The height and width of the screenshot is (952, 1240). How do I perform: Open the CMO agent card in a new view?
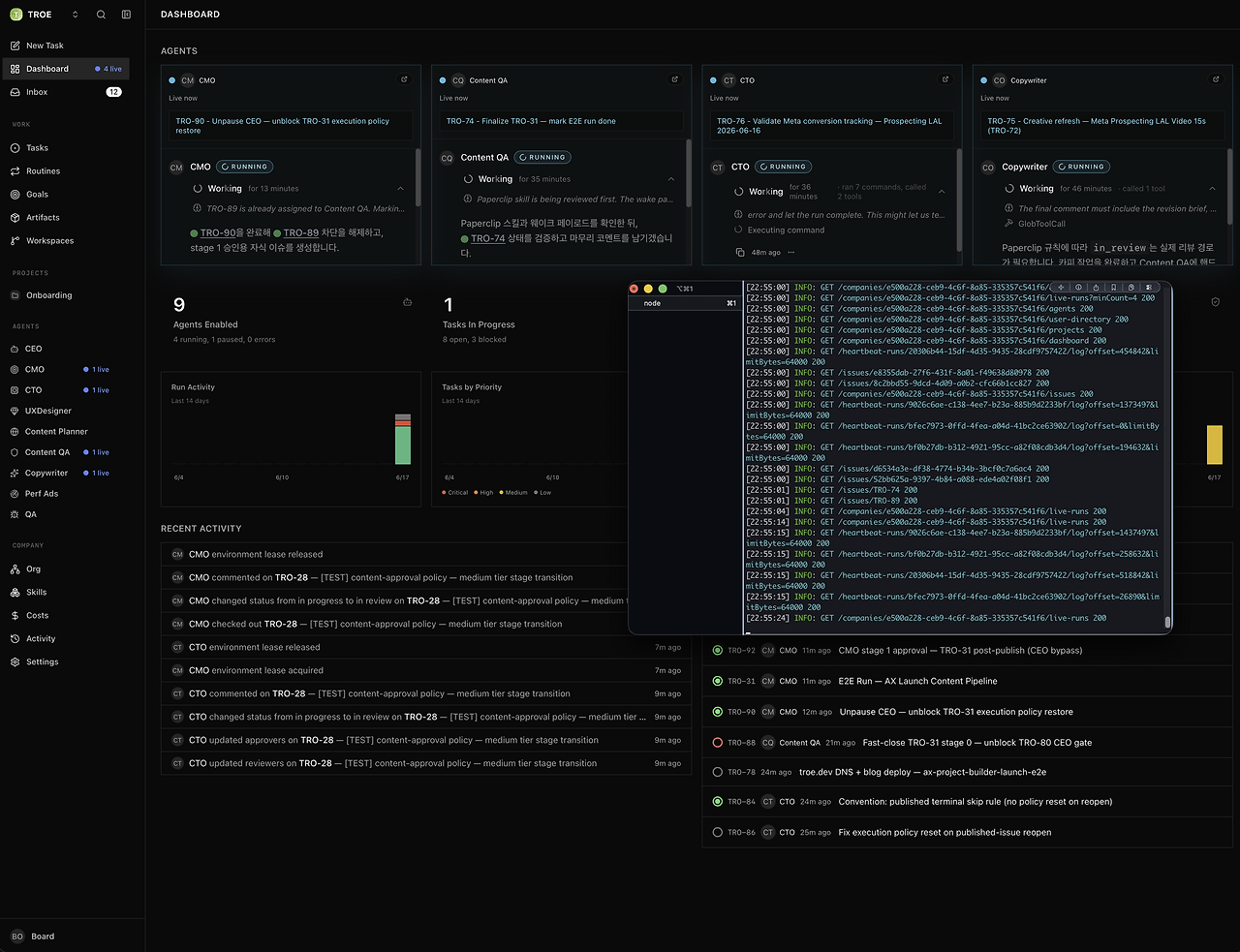point(404,79)
